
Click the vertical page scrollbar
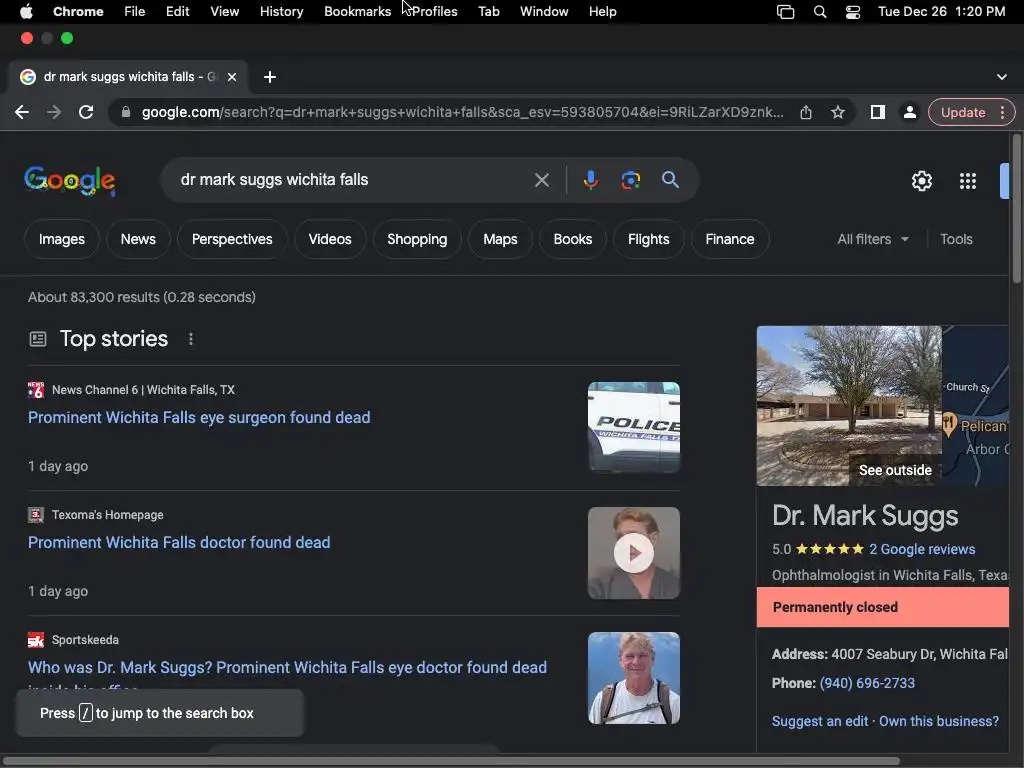(1016, 209)
